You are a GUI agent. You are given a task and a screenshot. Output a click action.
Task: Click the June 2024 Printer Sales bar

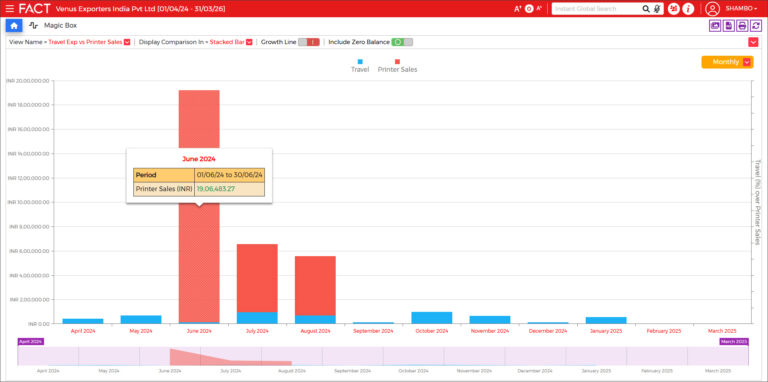[x=199, y=264]
